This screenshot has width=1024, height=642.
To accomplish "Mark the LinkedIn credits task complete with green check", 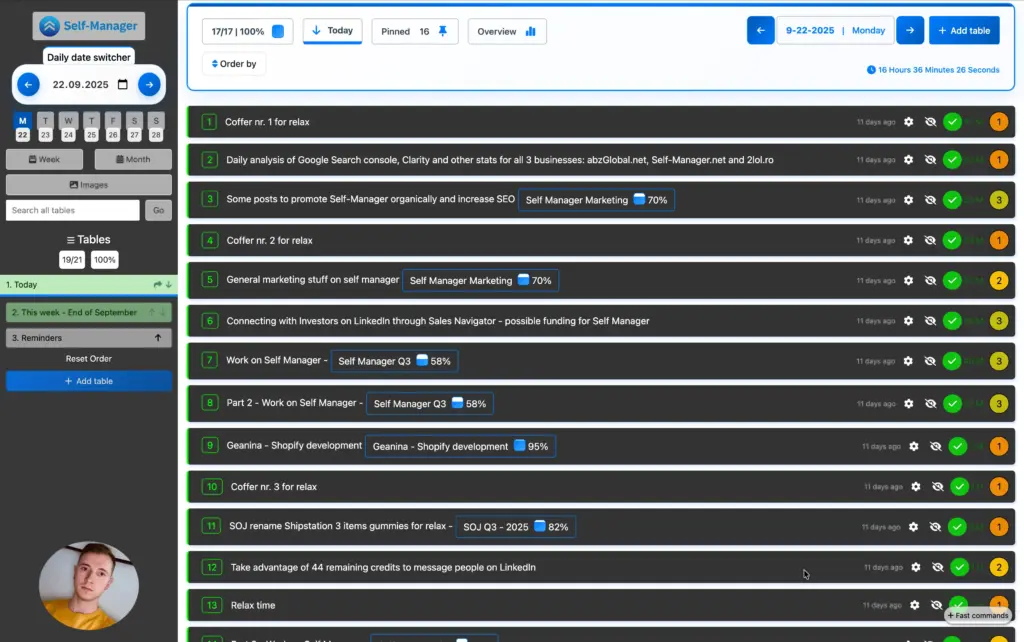I will click(959, 566).
